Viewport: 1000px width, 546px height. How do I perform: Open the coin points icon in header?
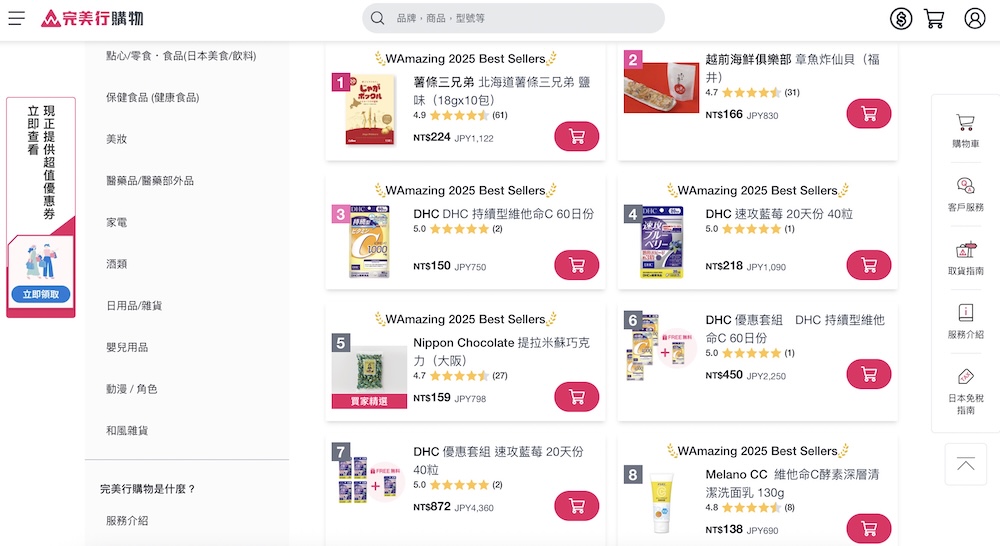tap(901, 18)
